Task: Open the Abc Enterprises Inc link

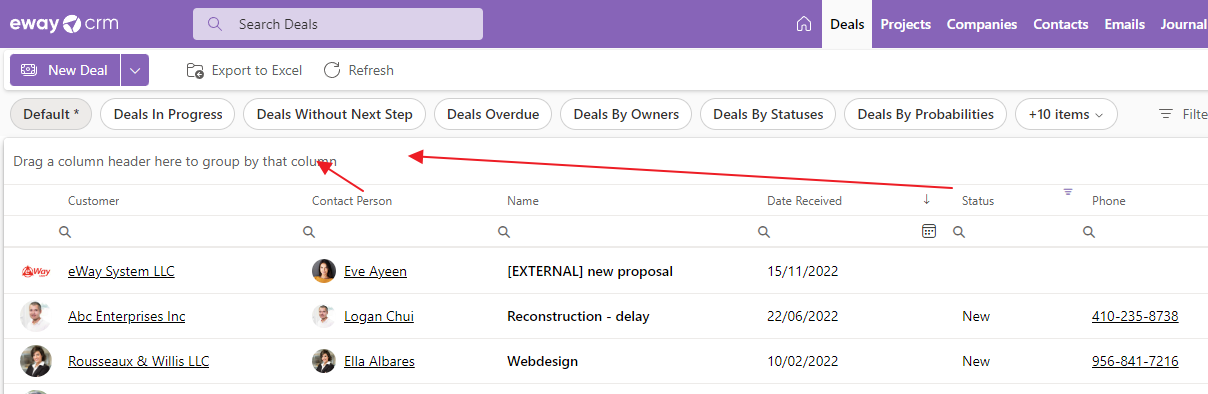Action: click(126, 316)
